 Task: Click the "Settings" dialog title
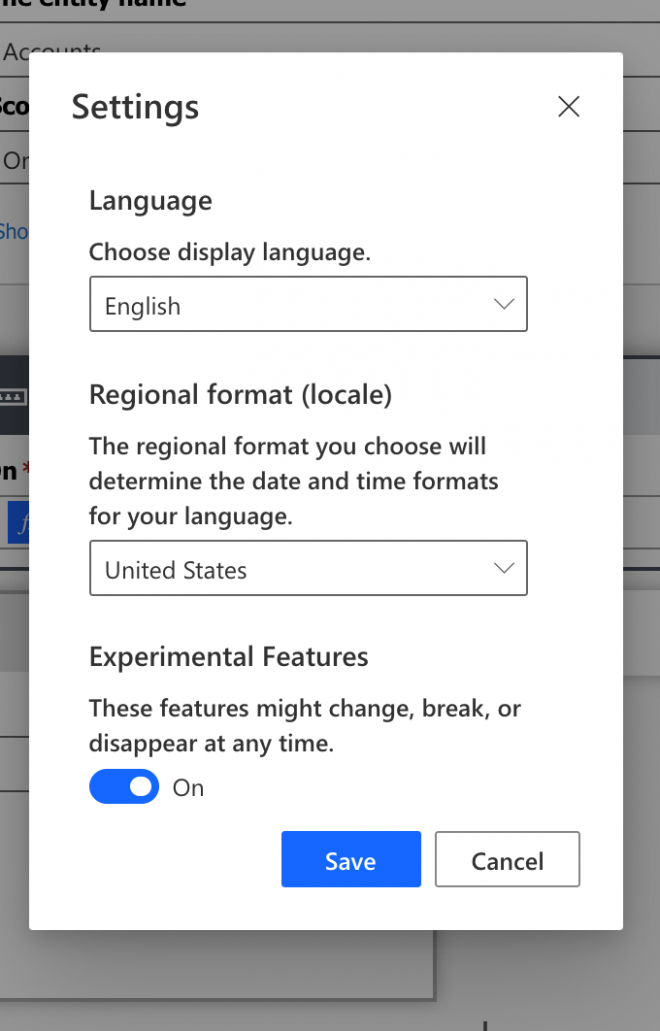[x=135, y=107]
